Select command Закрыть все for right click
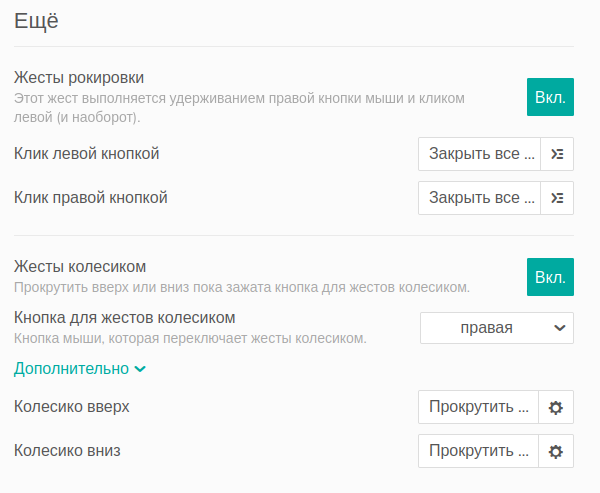This screenshot has width=600, height=493. click(479, 198)
